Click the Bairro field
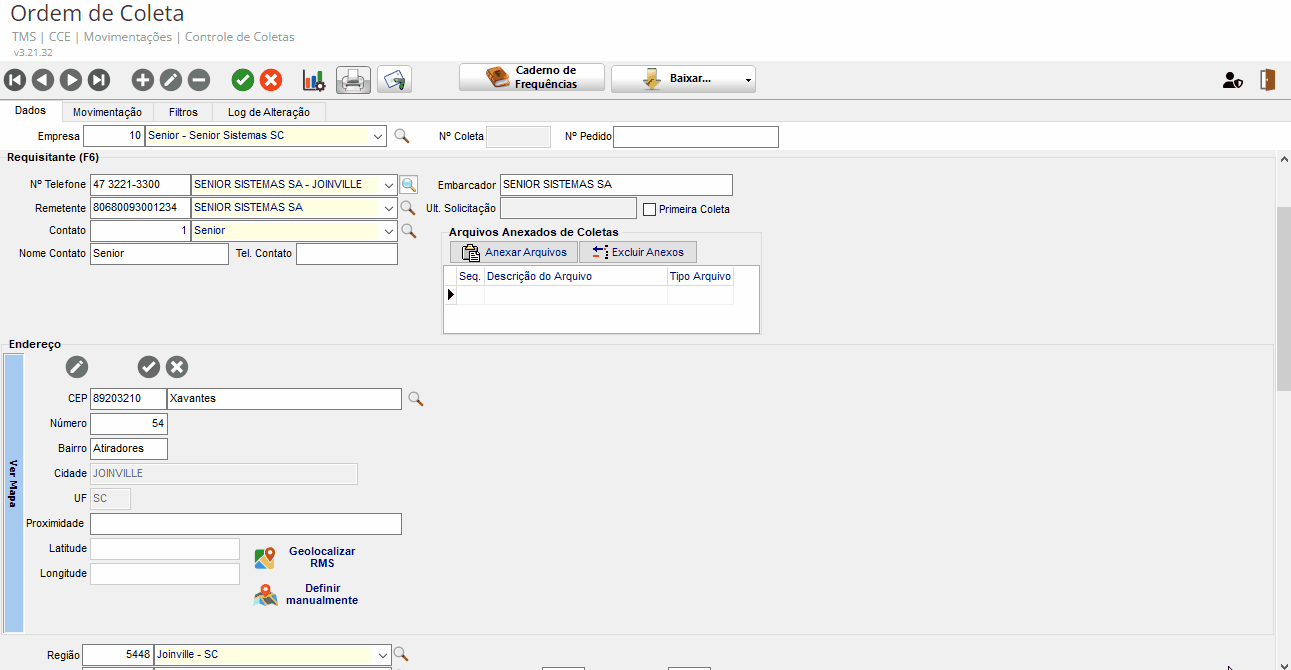 coord(129,449)
